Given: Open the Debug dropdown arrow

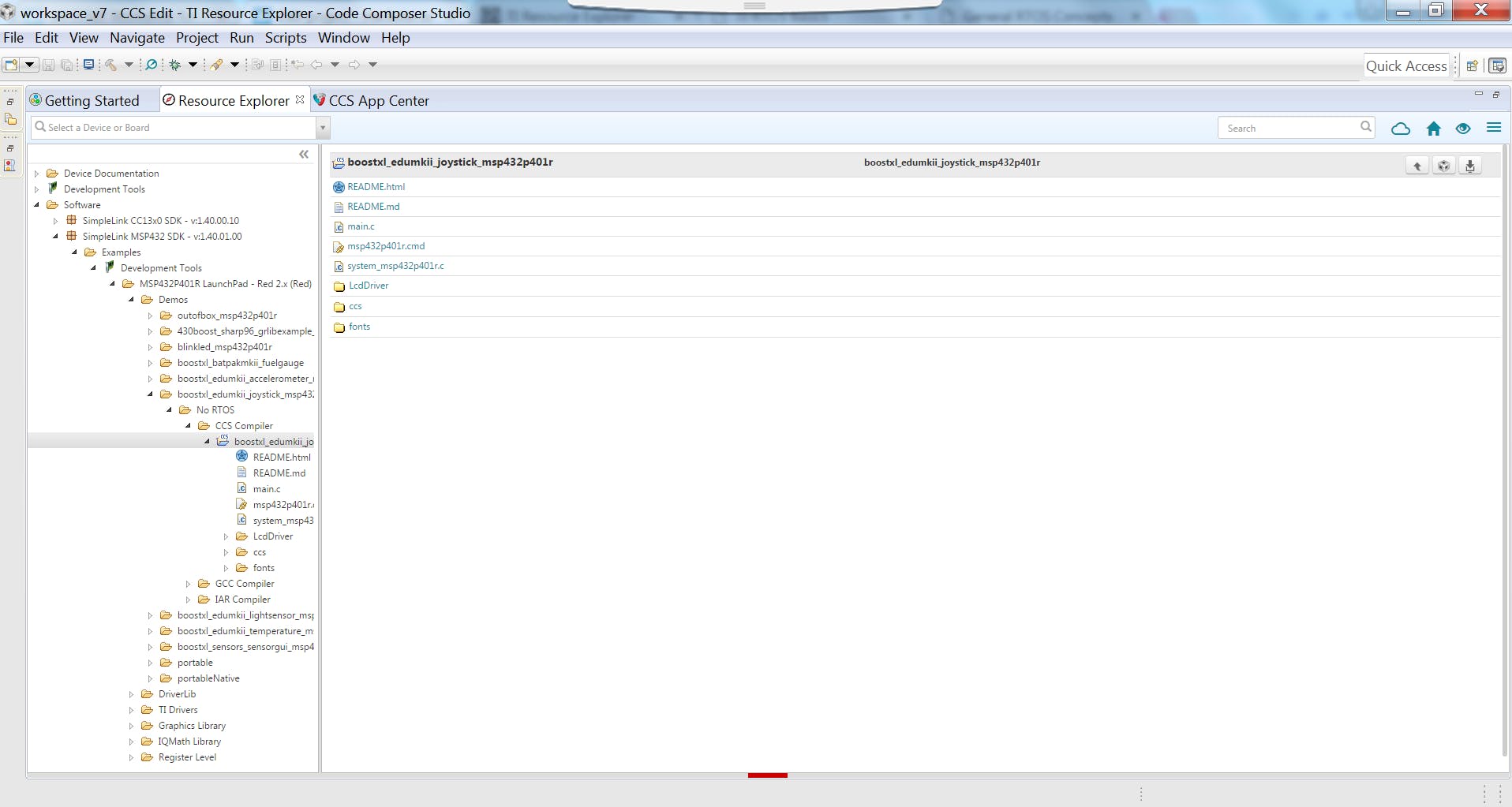Looking at the screenshot, I should click(x=193, y=65).
